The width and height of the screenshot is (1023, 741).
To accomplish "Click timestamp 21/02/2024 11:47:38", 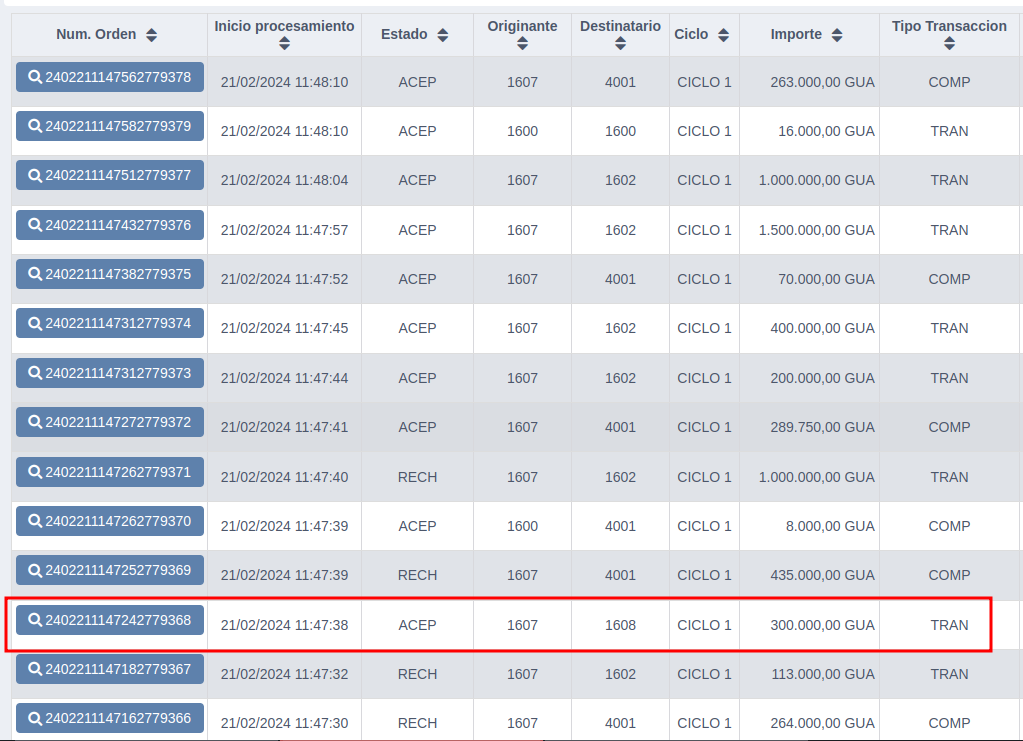I will 284,625.
